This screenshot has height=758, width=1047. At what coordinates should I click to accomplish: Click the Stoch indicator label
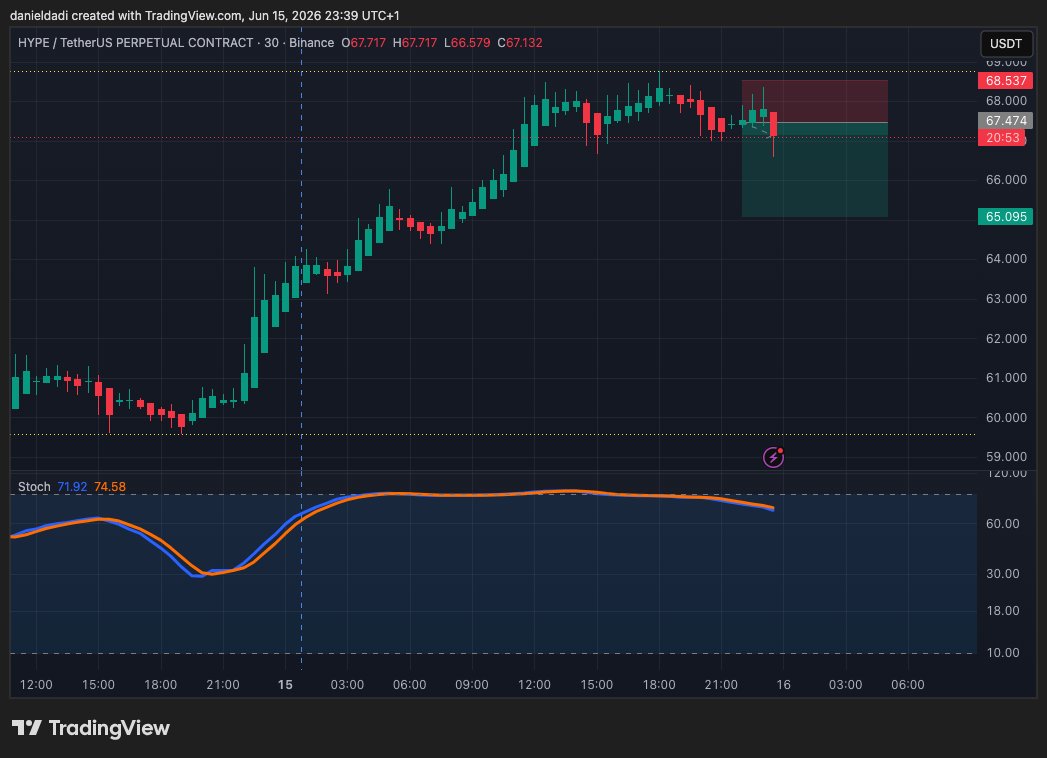tap(34, 487)
